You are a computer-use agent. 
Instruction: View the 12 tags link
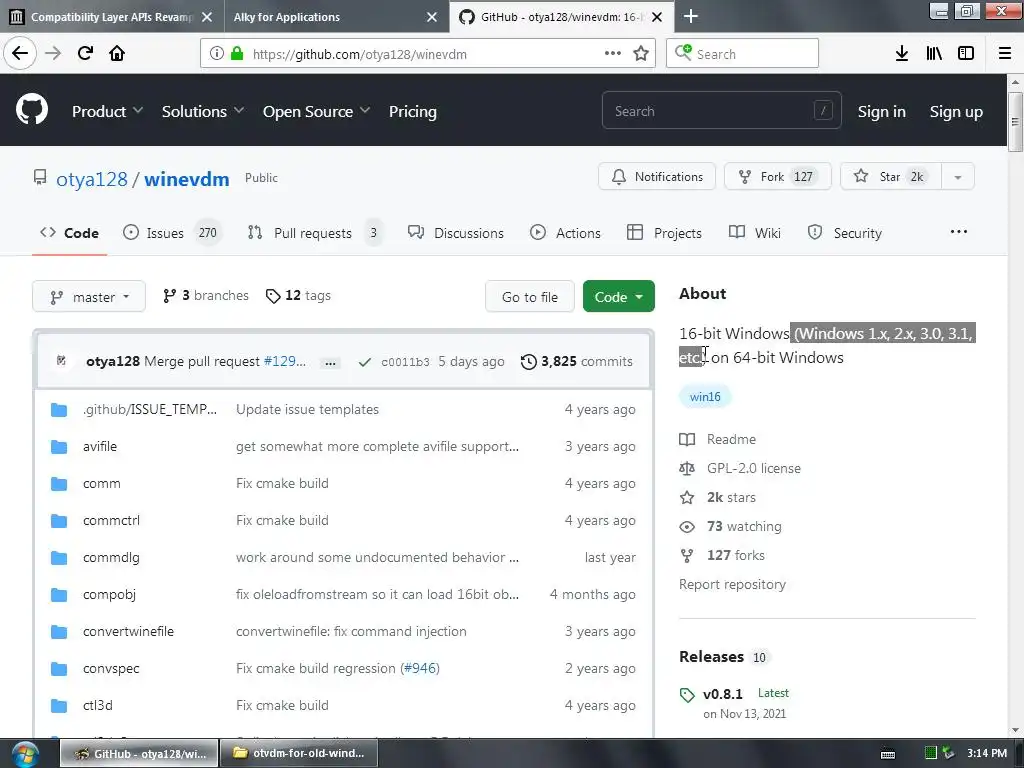(298, 296)
